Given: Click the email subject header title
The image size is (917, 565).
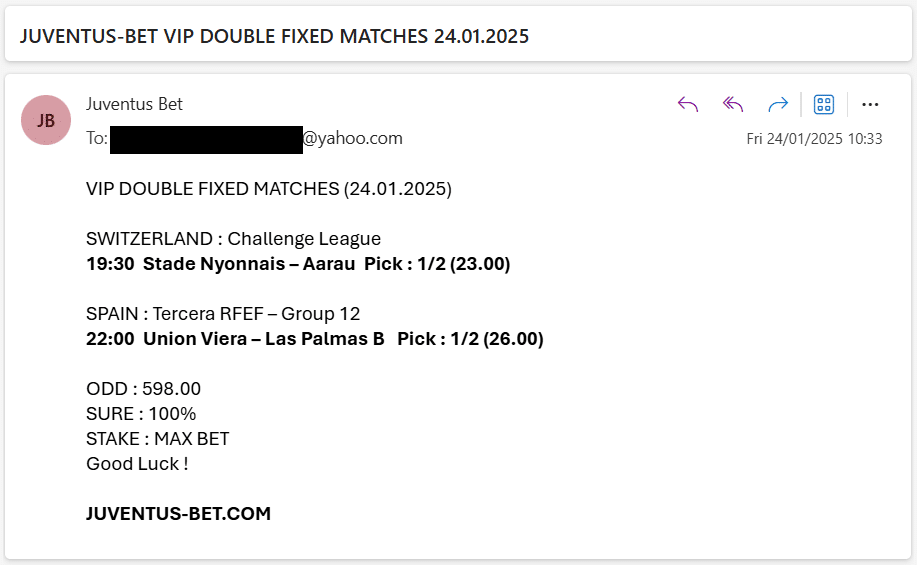Looking at the screenshot, I should click(274, 36).
